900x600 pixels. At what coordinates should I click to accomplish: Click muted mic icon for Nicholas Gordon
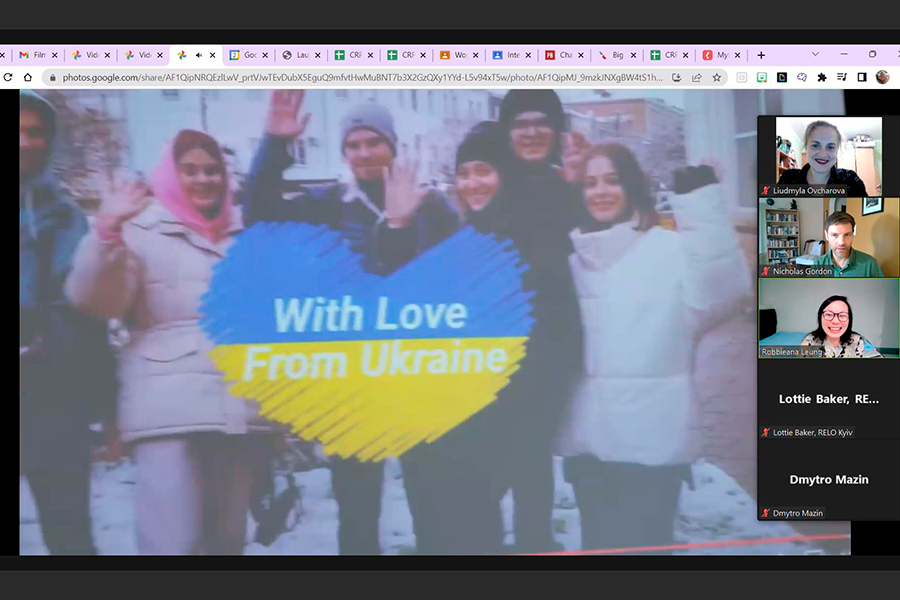pyautogui.click(x=766, y=271)
